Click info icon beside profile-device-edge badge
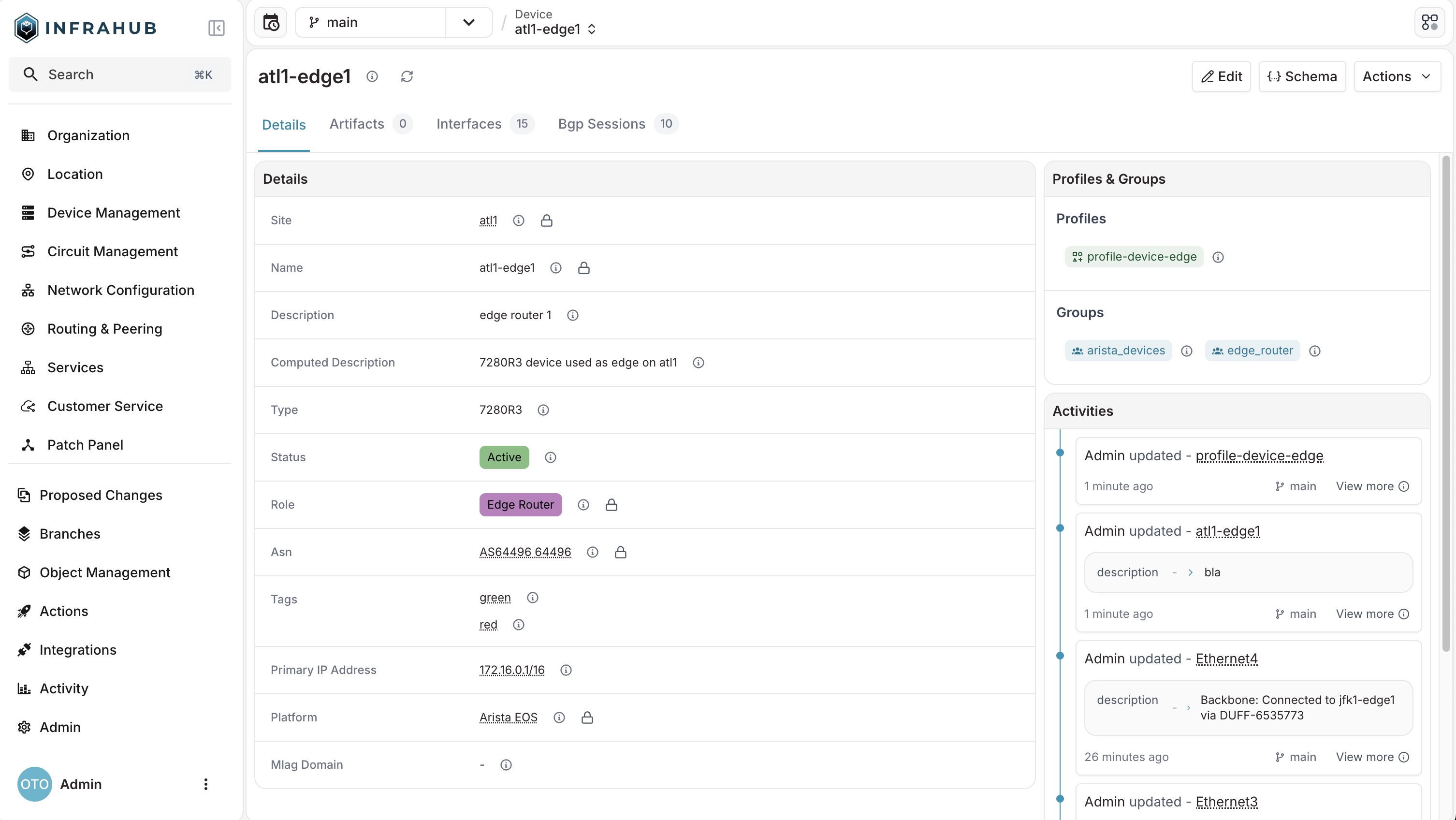This screenshot has height=820, width=1456. 1218,257
